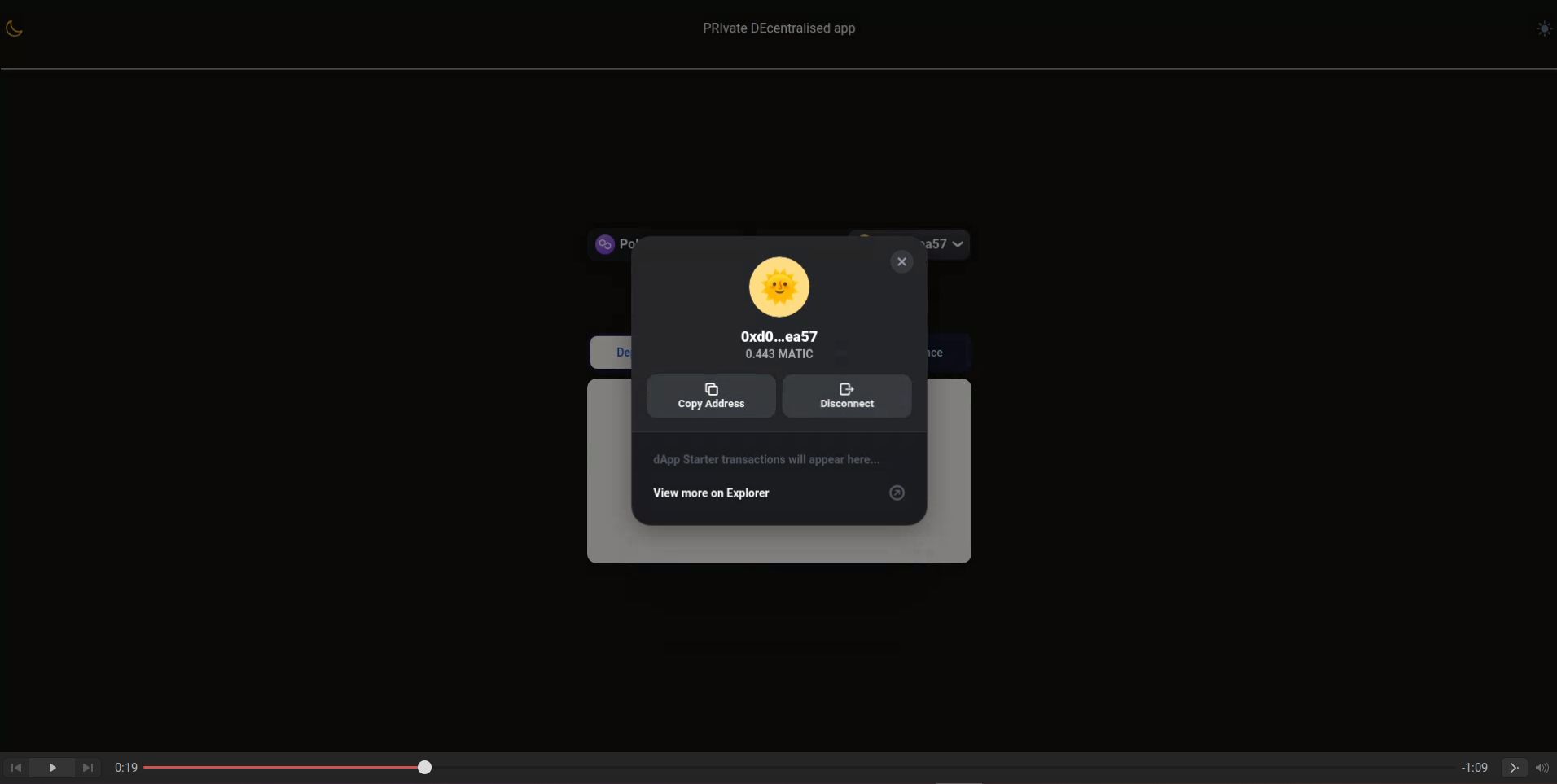This screenshot has width=1557, height=784.
Task: Disconnect the wallet
Action: [x=847, y=396]
